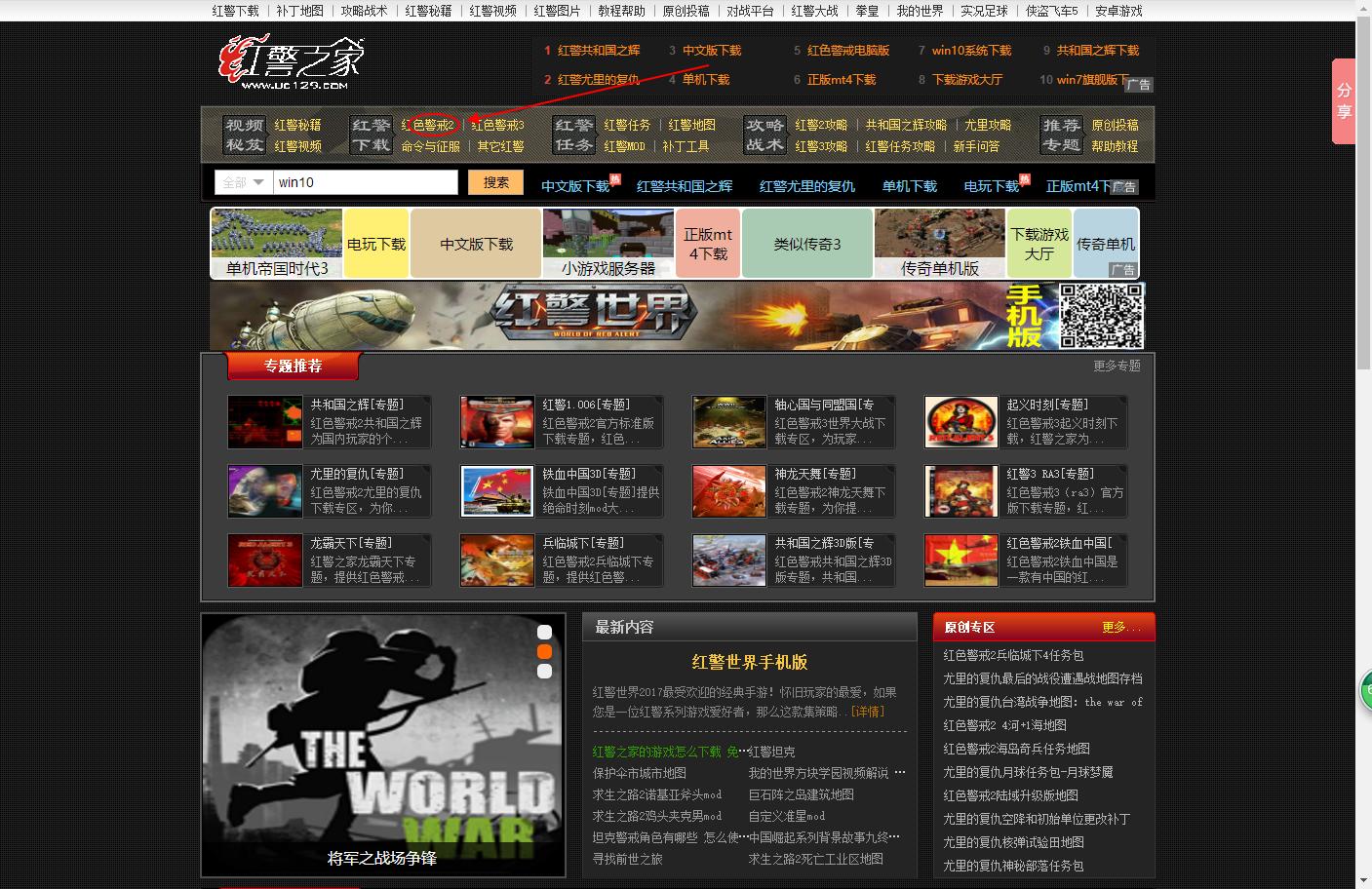
Task: Click the 保护伞市城市地图 article
Action: [640, 773]
